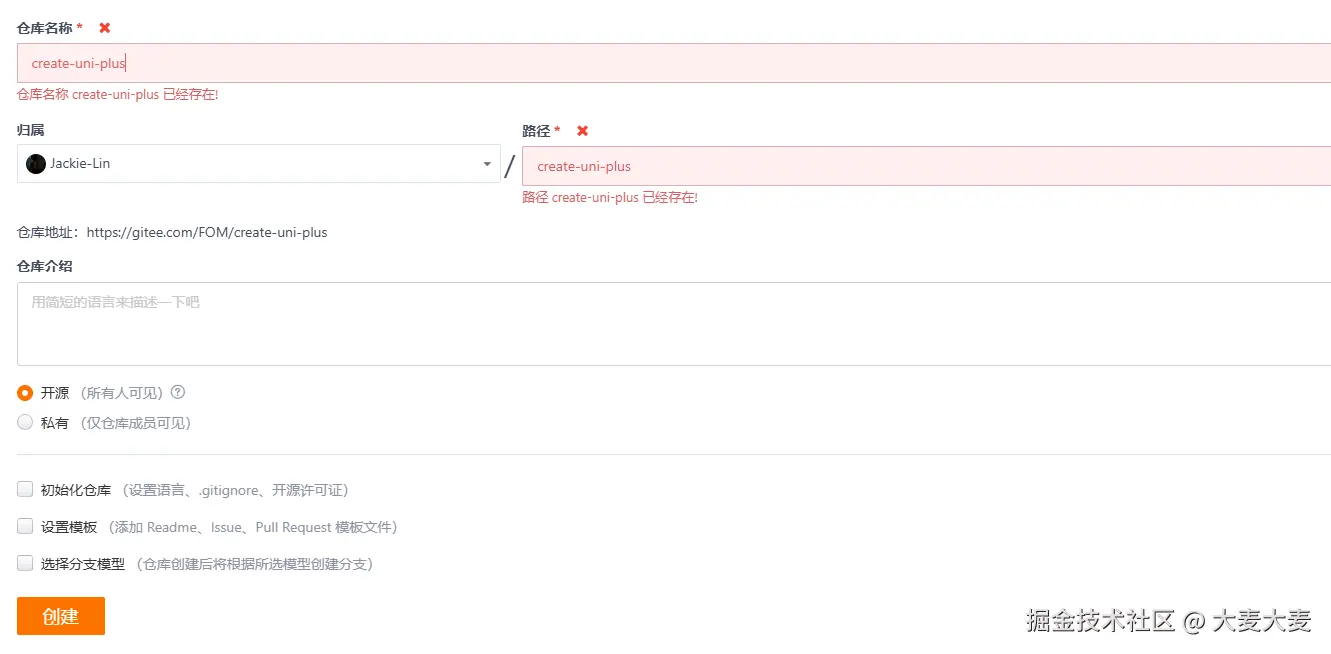Click the repository name input field
Image resolution: width=1331 pixels, height=654 pixels.
point(674,63)
